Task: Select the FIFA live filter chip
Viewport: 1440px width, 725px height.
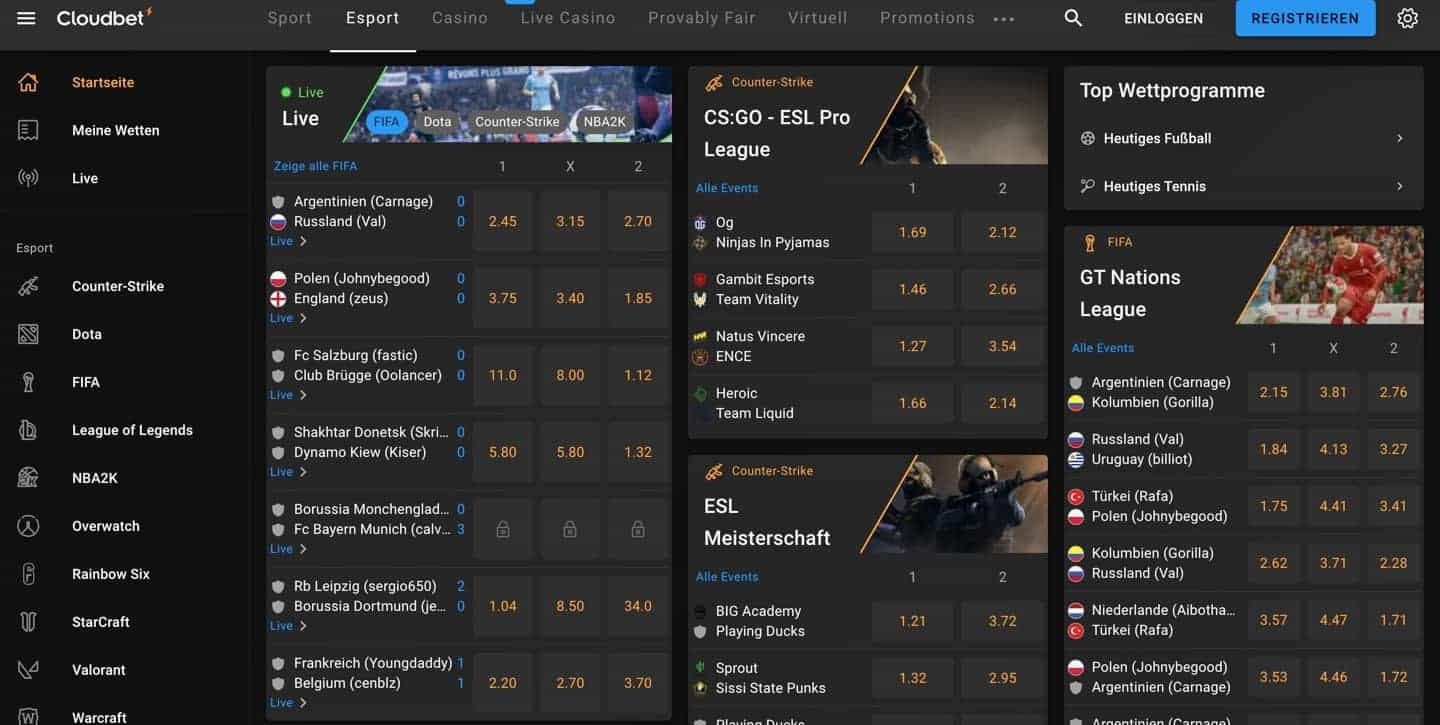Action: pyautogui.click(x=386, y=122)
